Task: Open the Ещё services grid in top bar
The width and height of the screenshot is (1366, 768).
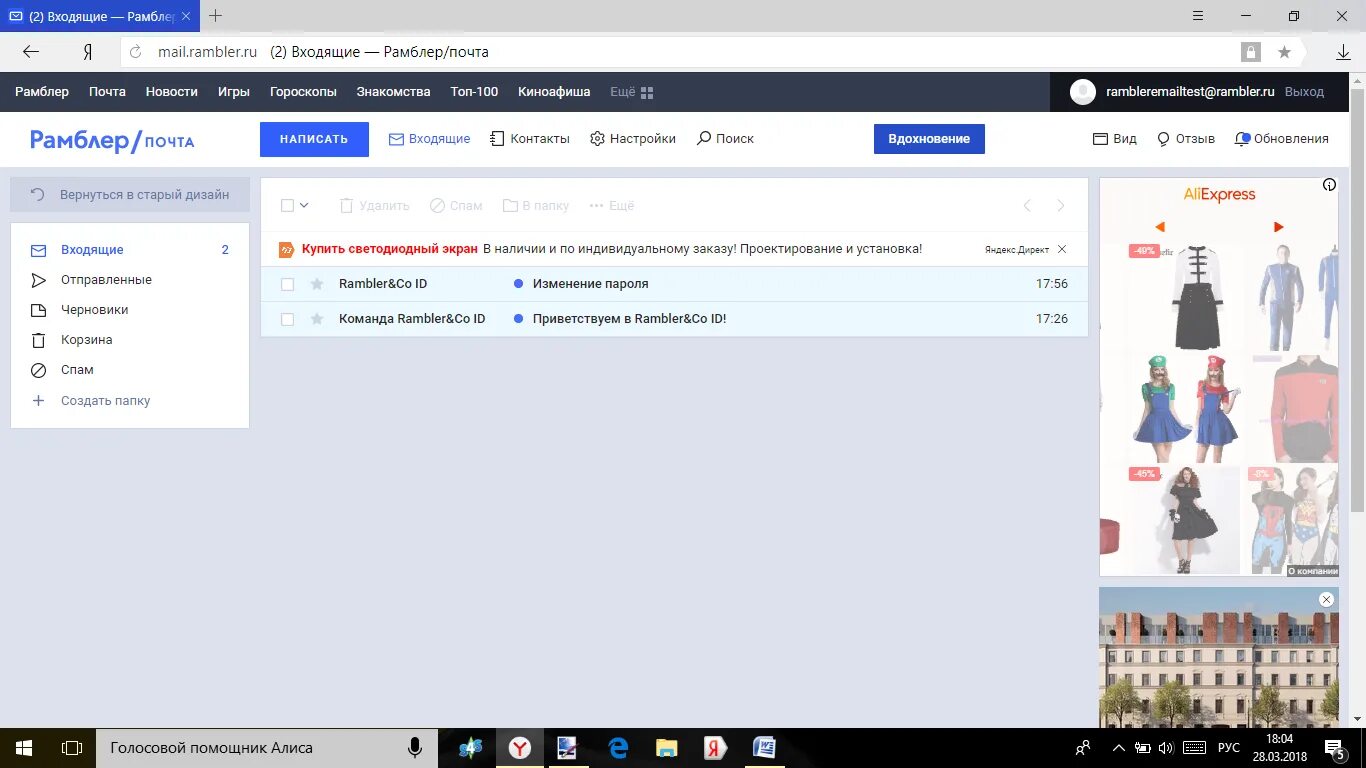Action: click(x=632, y=92)
